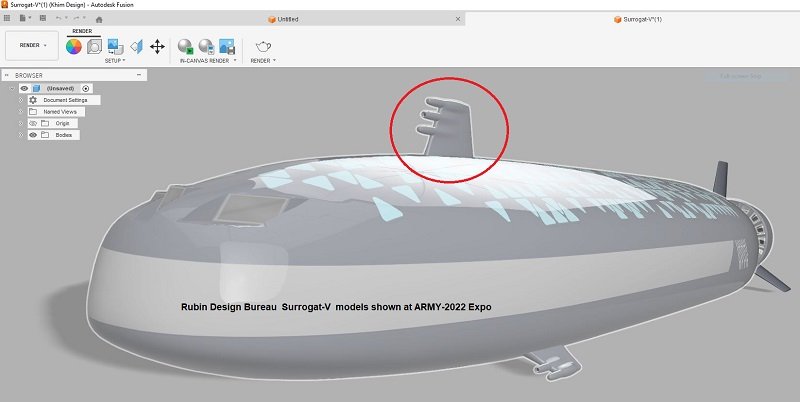The image size is (800, 402).
Task: Open the Appearance color wheel tool
Action: (x=73, y=47)
